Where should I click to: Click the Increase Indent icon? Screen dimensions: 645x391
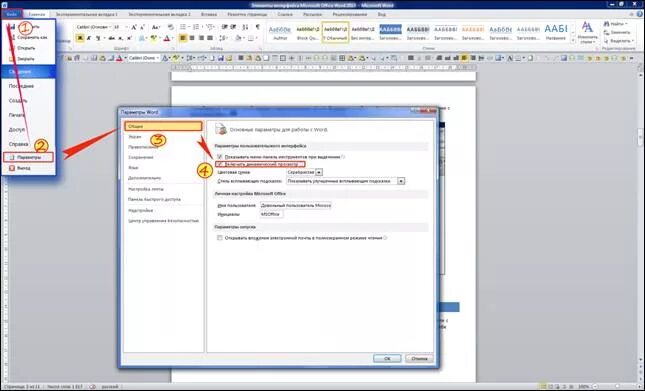(234, 27)
